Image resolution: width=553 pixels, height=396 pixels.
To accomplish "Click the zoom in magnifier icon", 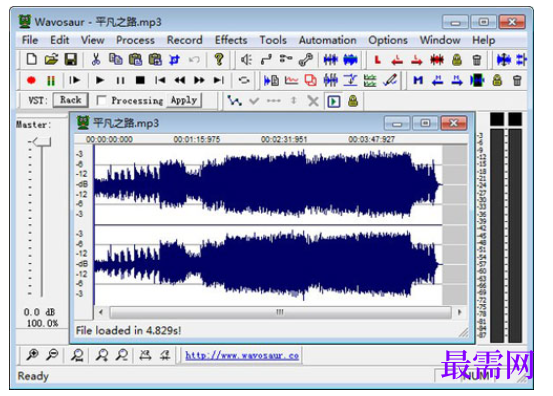I will click(32, 355).
